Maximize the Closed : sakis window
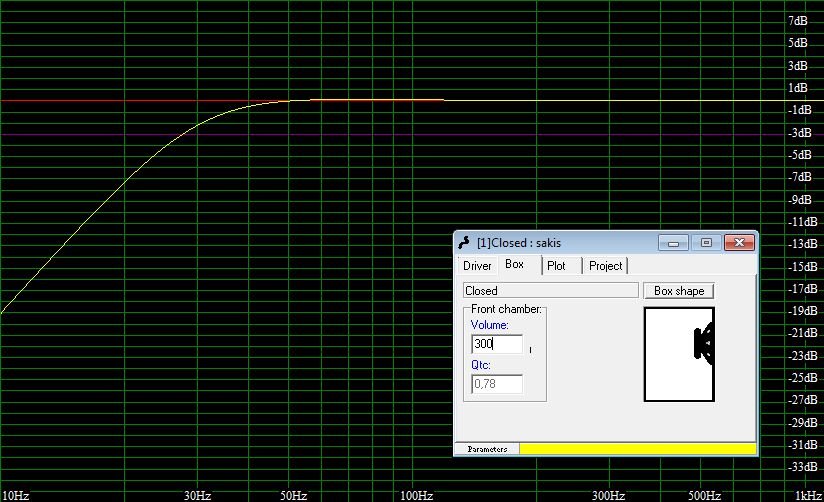 coord(706,243)
